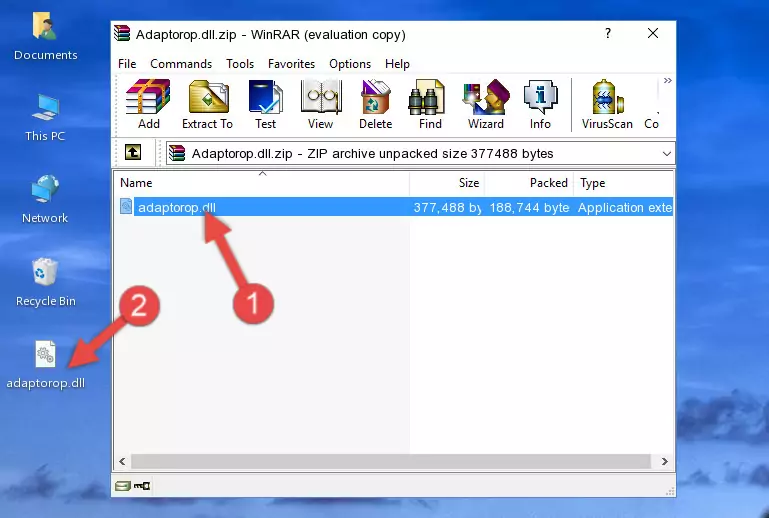This screenshot has height=518, width=769.
Task: Sort file list by Name column
Action: point(262,183)
